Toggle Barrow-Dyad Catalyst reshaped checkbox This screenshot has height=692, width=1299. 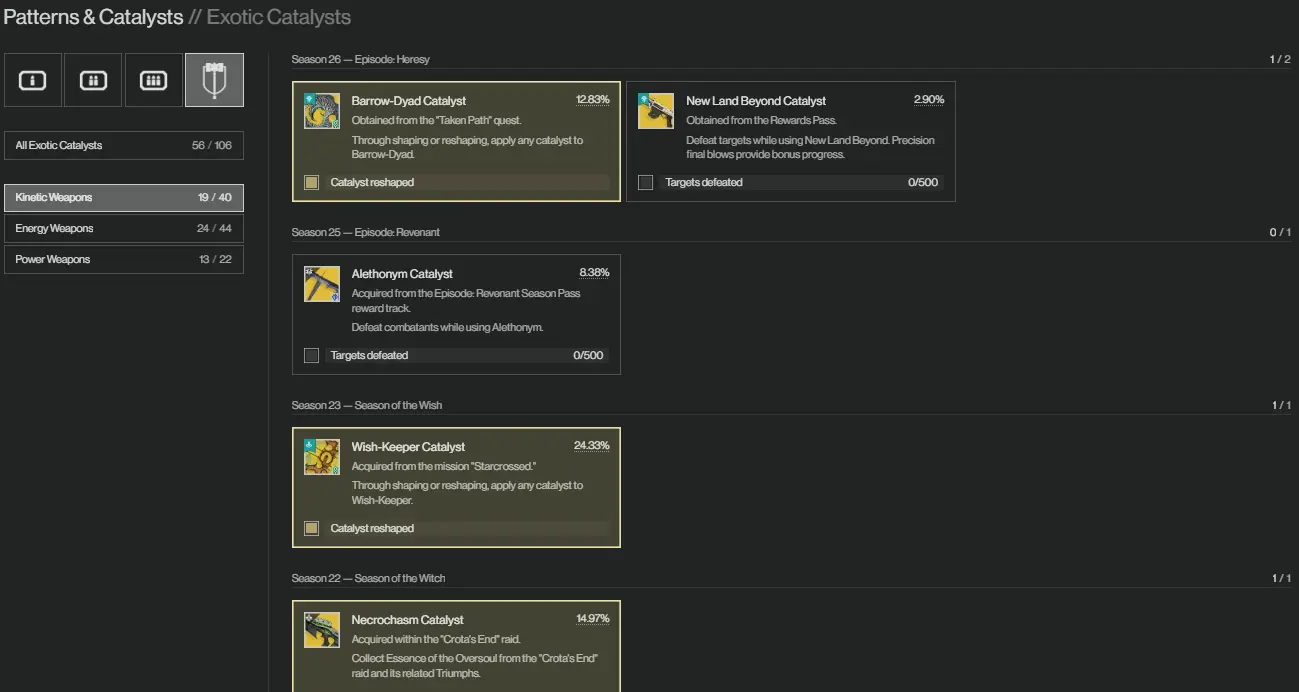[x=312, y=182]
